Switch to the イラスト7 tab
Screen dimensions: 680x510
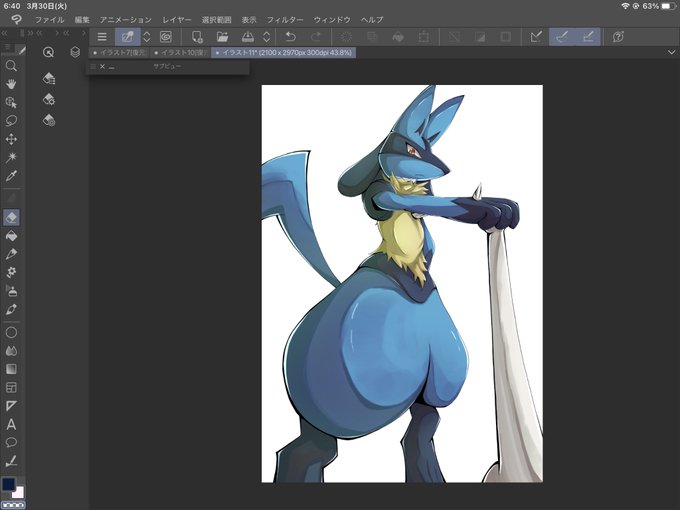120,52
